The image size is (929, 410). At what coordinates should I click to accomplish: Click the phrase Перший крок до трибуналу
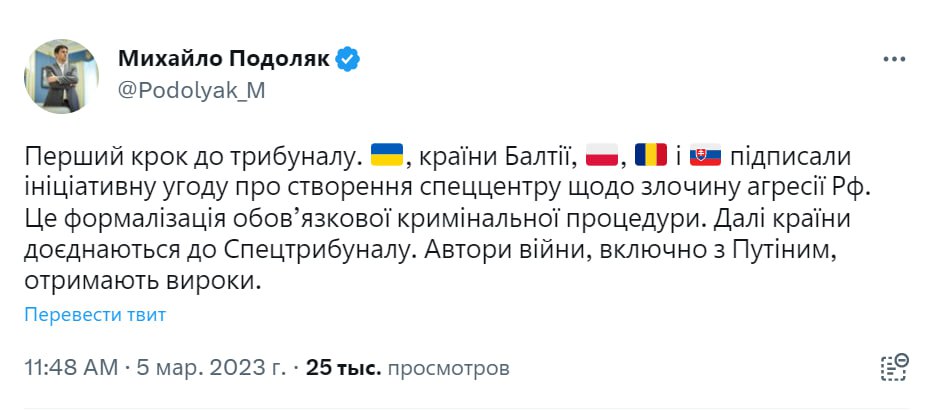pos(191,157)
